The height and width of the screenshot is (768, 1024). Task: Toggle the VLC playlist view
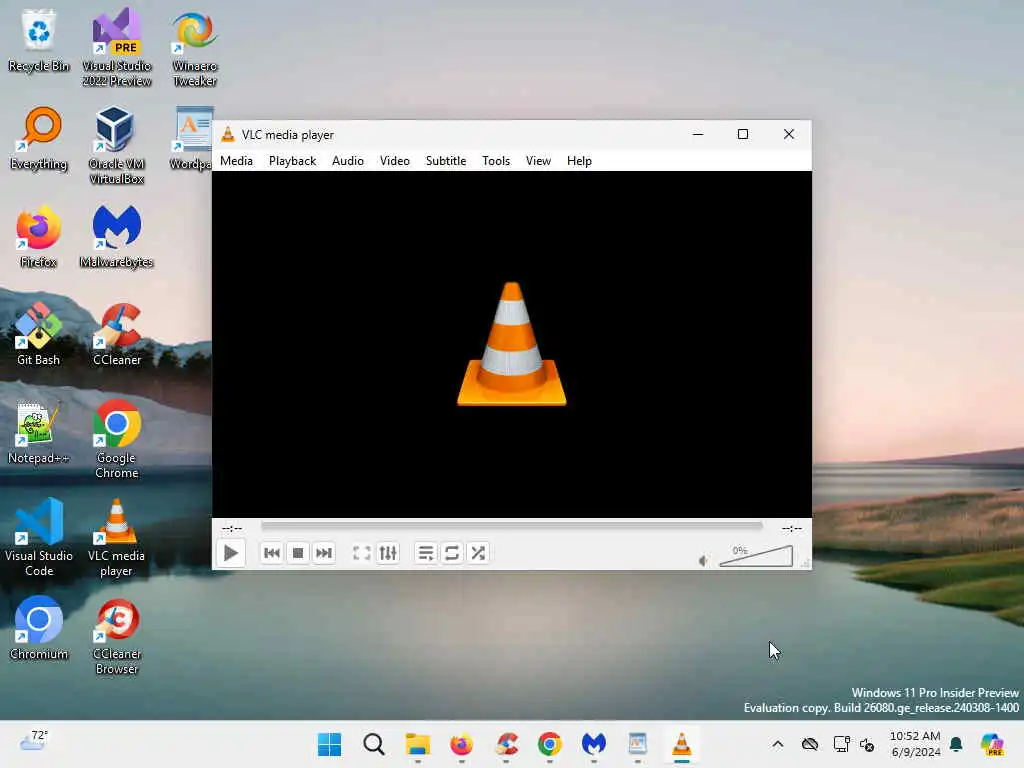[426, 553]
